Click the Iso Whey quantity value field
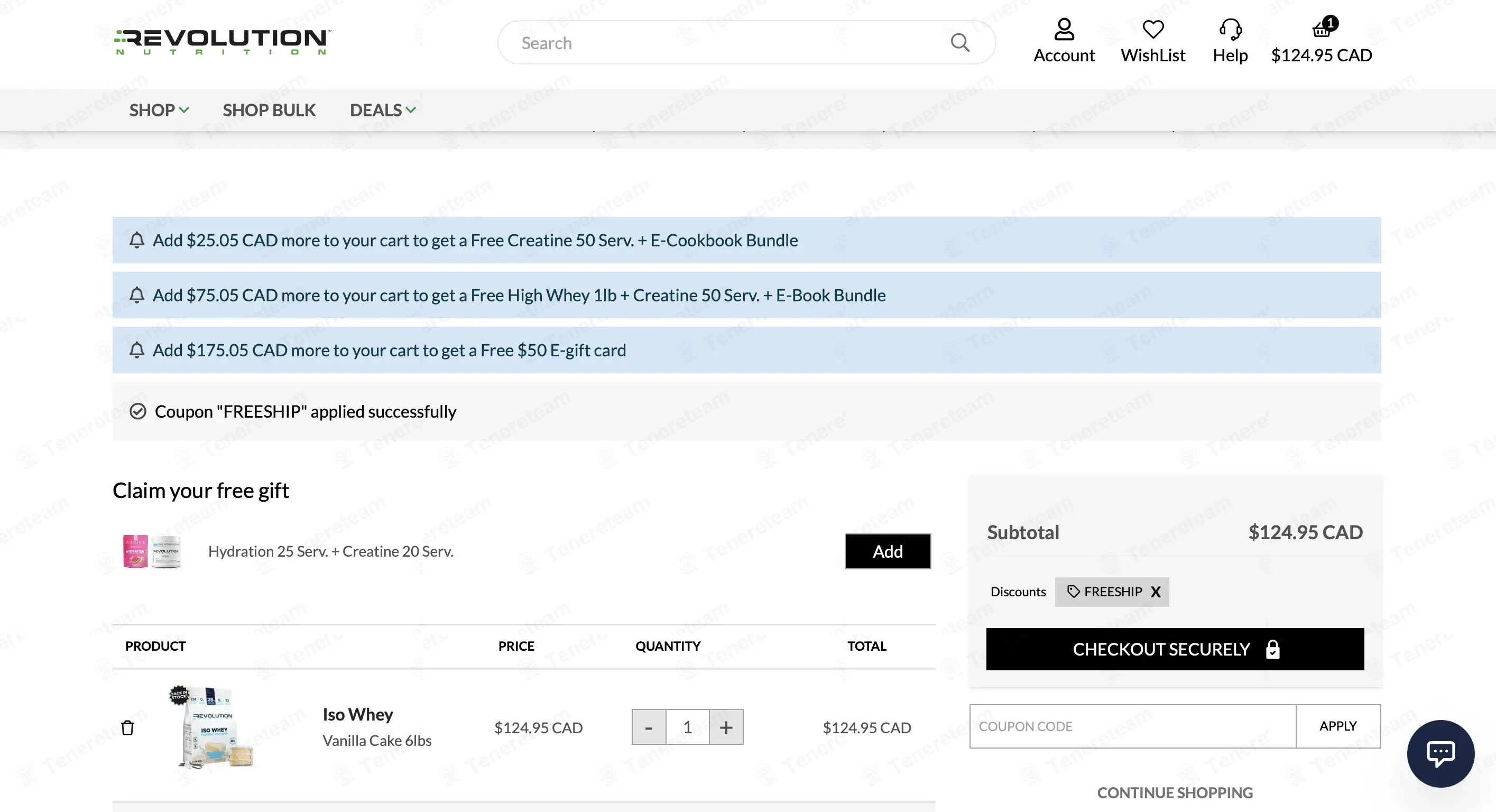Screen dimensions: 1496x812 pos(688,726)
